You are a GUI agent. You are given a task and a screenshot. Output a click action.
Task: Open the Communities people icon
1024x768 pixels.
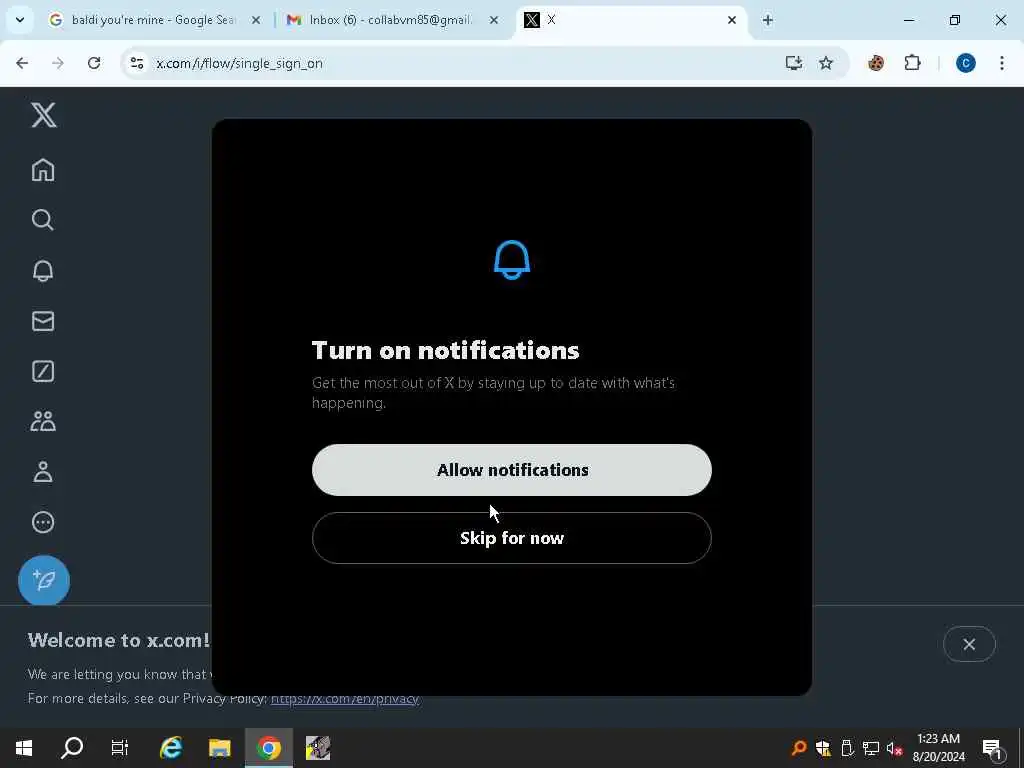(43, 421)
